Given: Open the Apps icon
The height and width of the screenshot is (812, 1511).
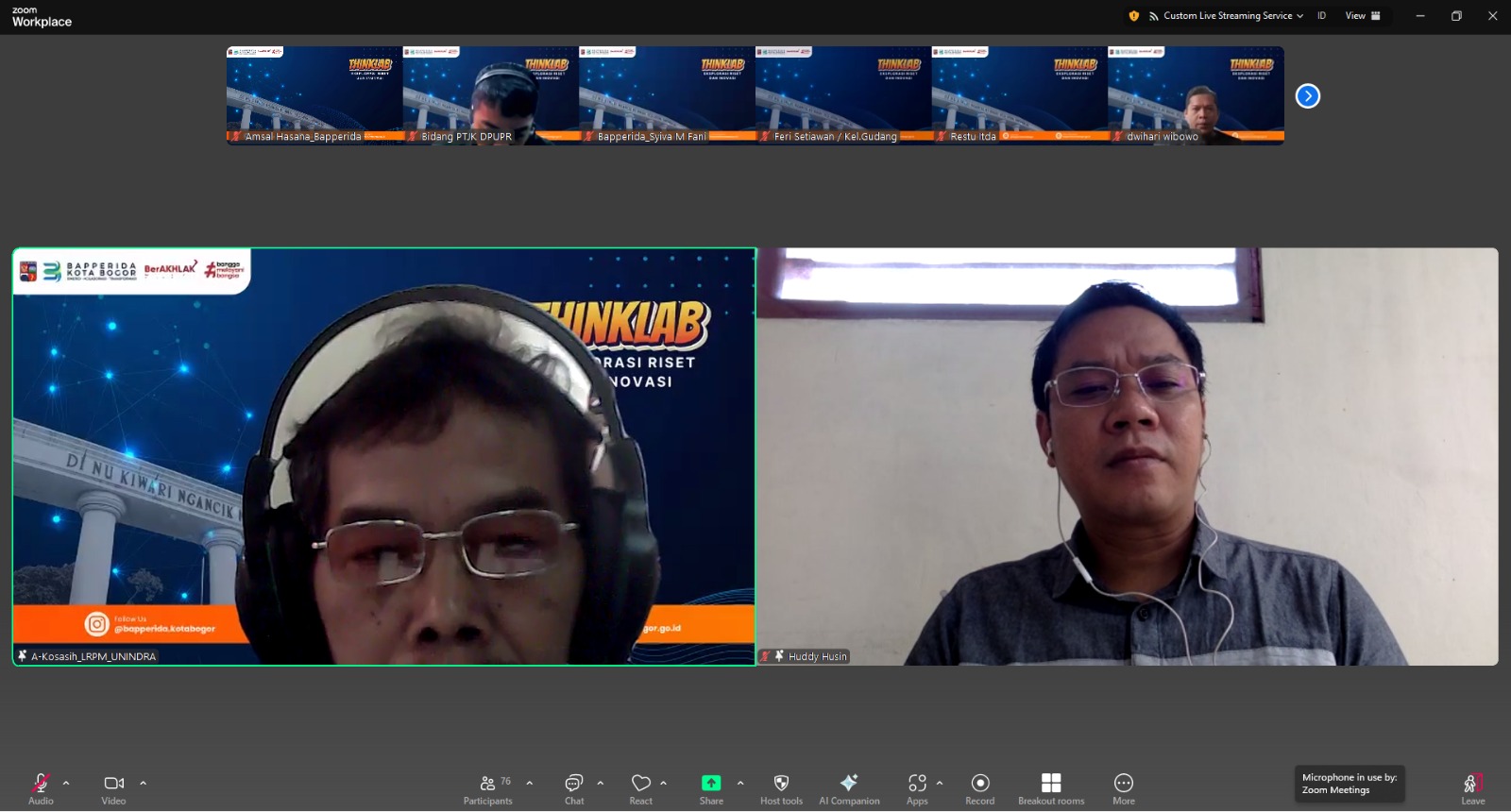Looking at the screenshot, I should pos(917,787).
